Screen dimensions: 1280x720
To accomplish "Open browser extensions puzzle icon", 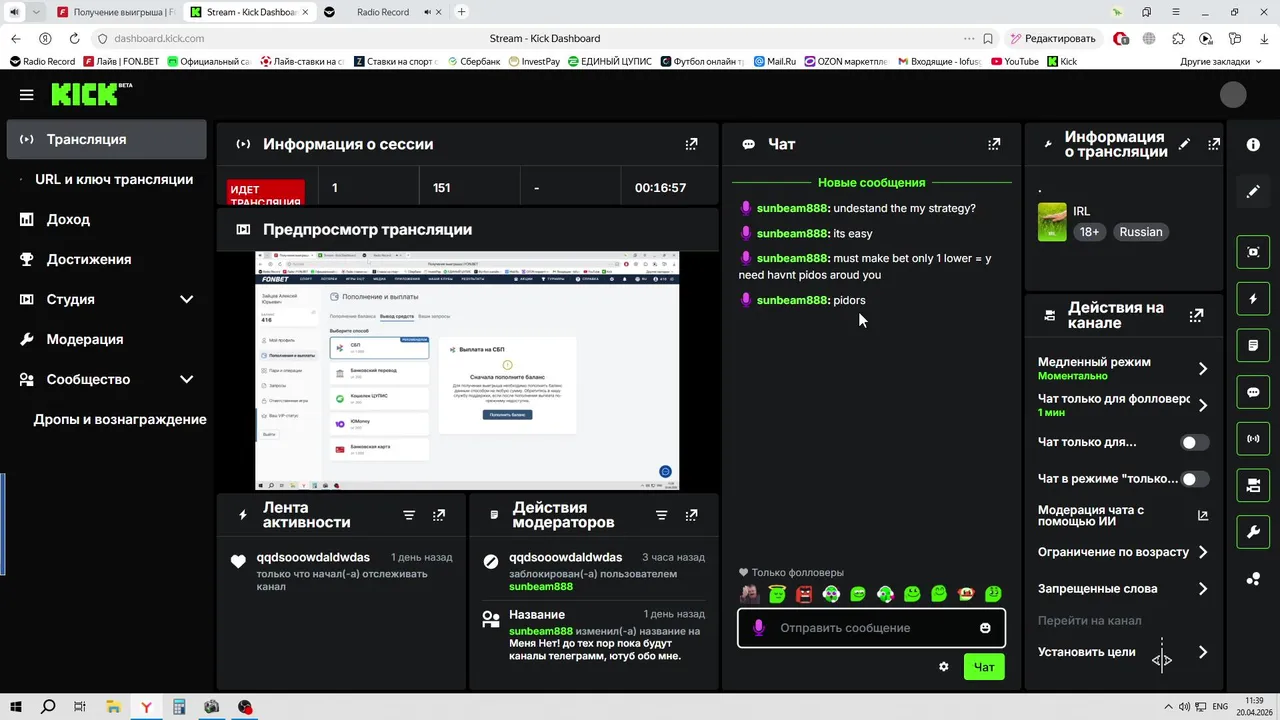I will click(1178, 39).
